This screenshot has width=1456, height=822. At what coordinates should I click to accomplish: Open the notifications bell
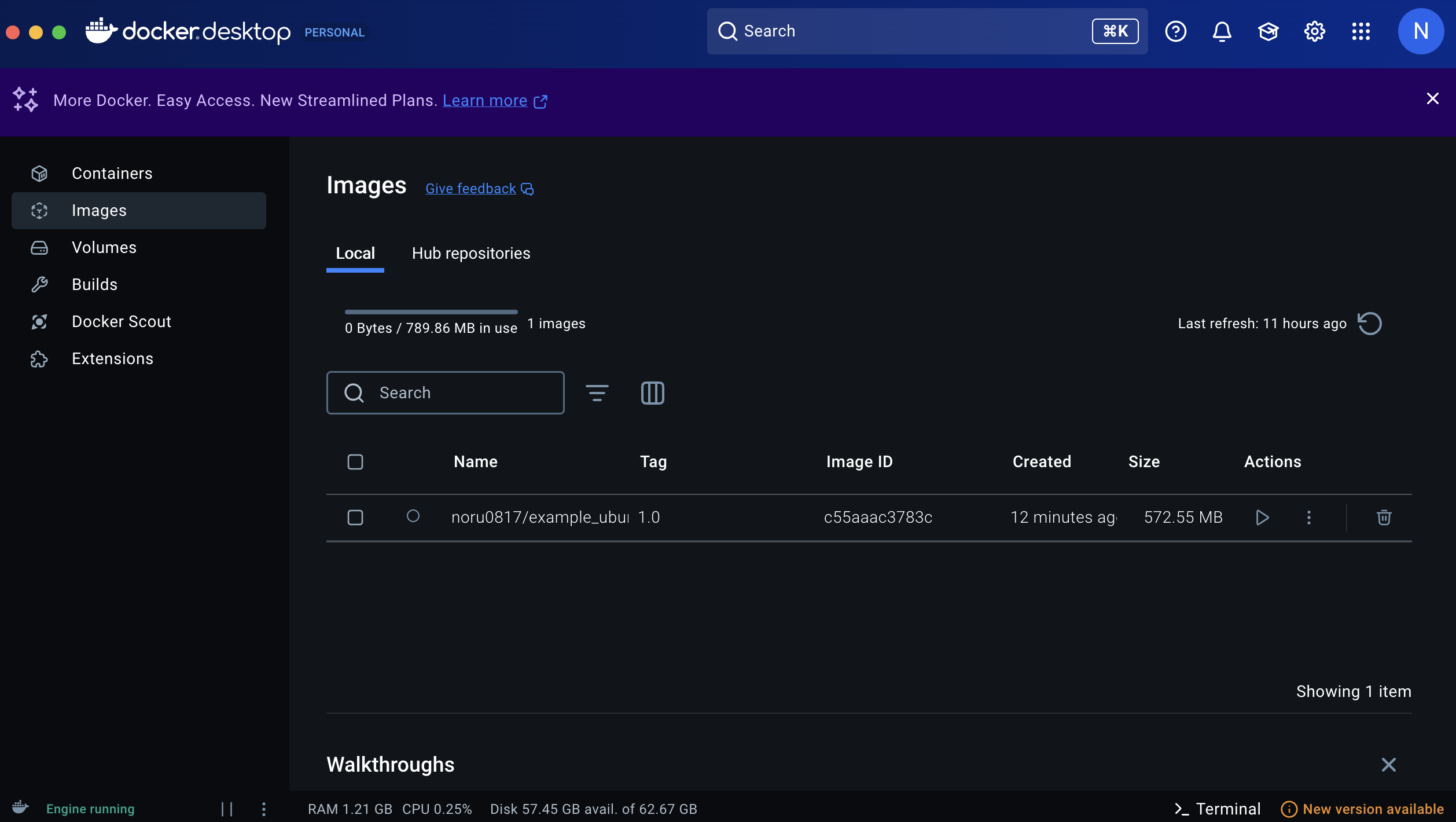(1222, 31)
